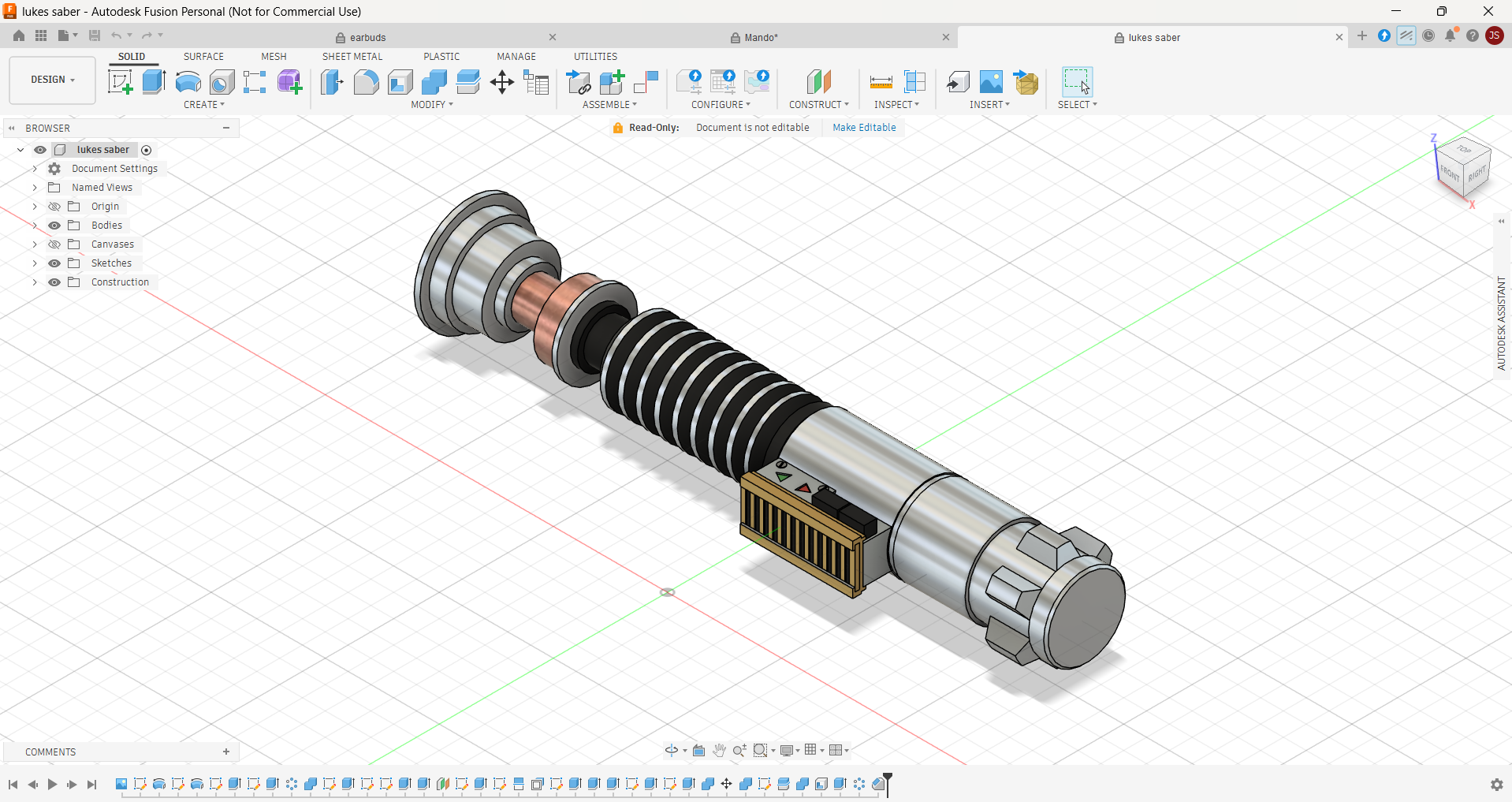Select the Measure tool
The width and height of the screenshot is (1512, 802).
(x=881, y=82)
